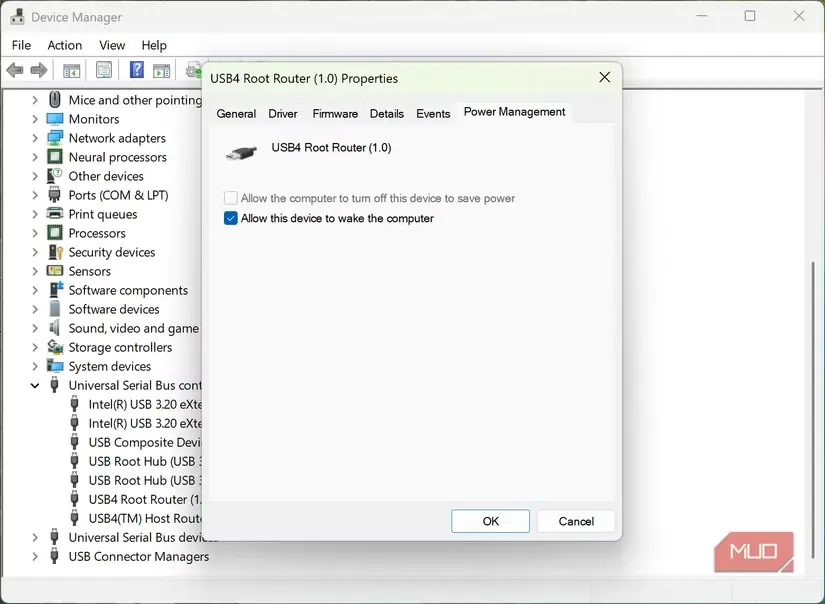825x604 pixels.
Task: Click the Sensors category icon
Action: [55, 271]
